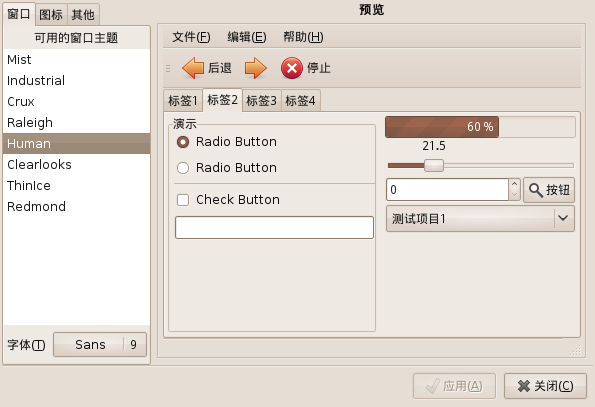Switch to the 图标 tab
The image size is (595, 407).
coord(51,15)
